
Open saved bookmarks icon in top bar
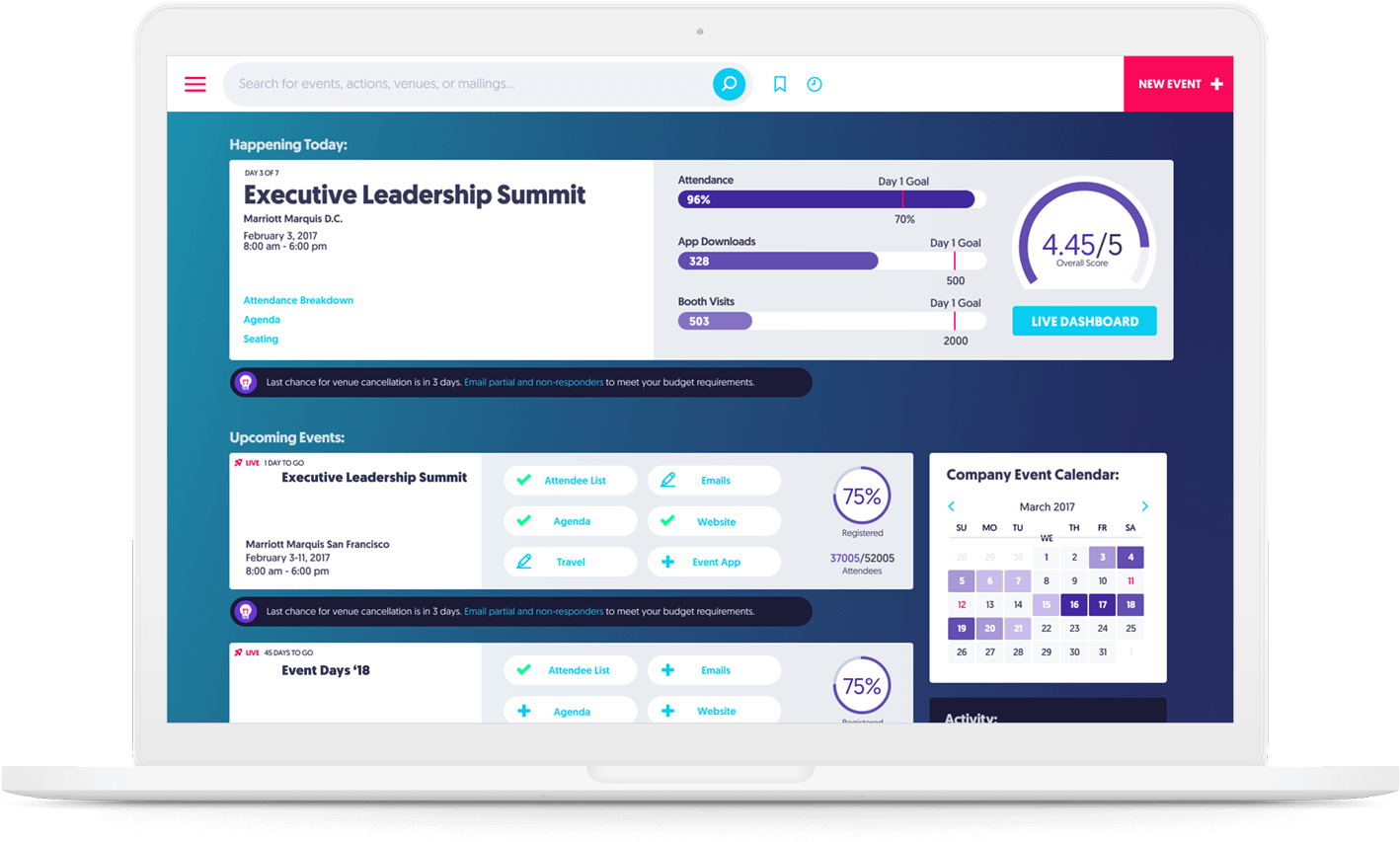click(x=780, y=84)
